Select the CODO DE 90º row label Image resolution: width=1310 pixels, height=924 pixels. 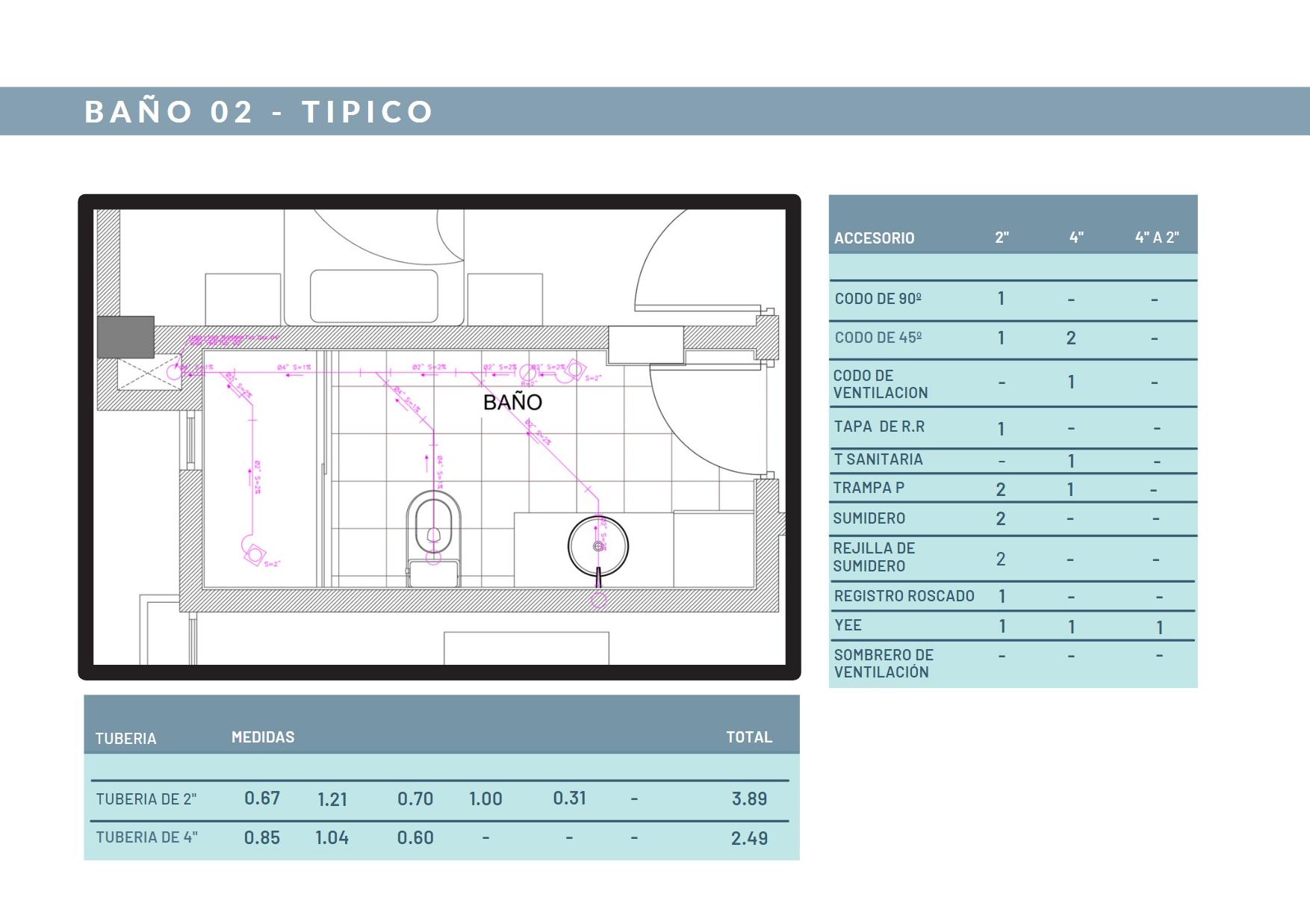tap(878, 299)
